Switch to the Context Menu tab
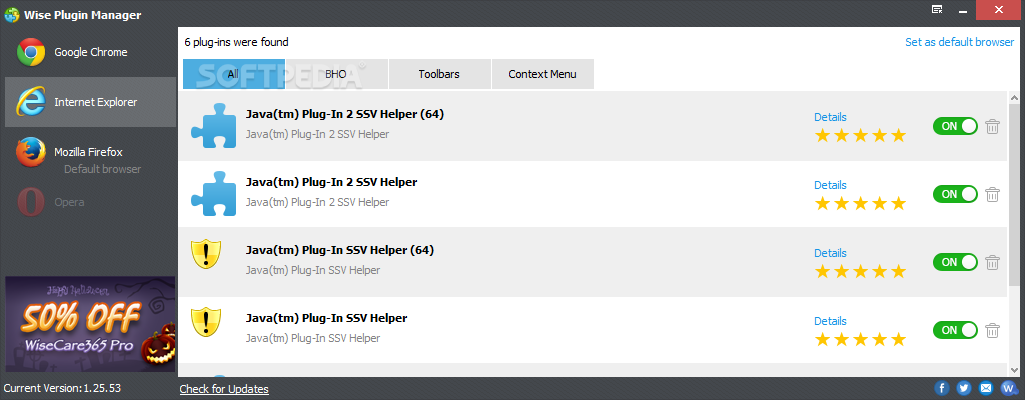The image size is (1025, 400). (x=543, y=74)
